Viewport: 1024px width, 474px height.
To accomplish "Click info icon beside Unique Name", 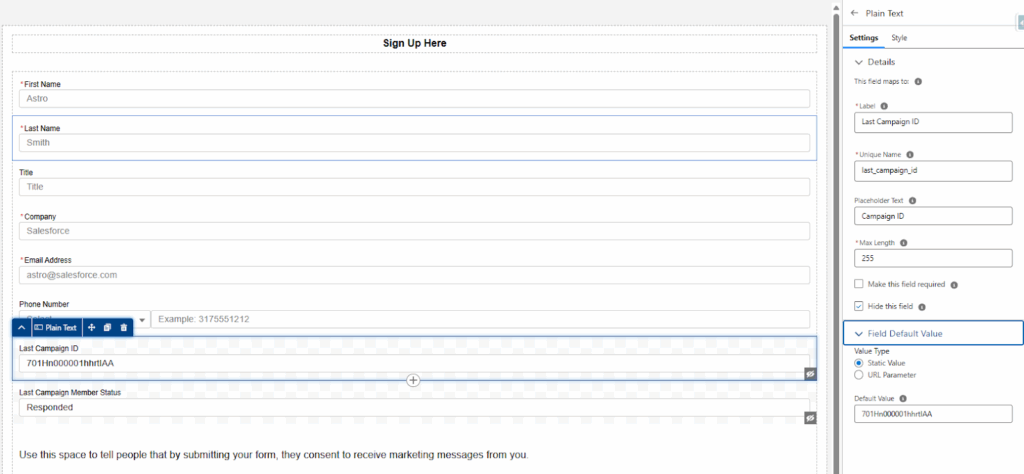I will click(910, 155).
